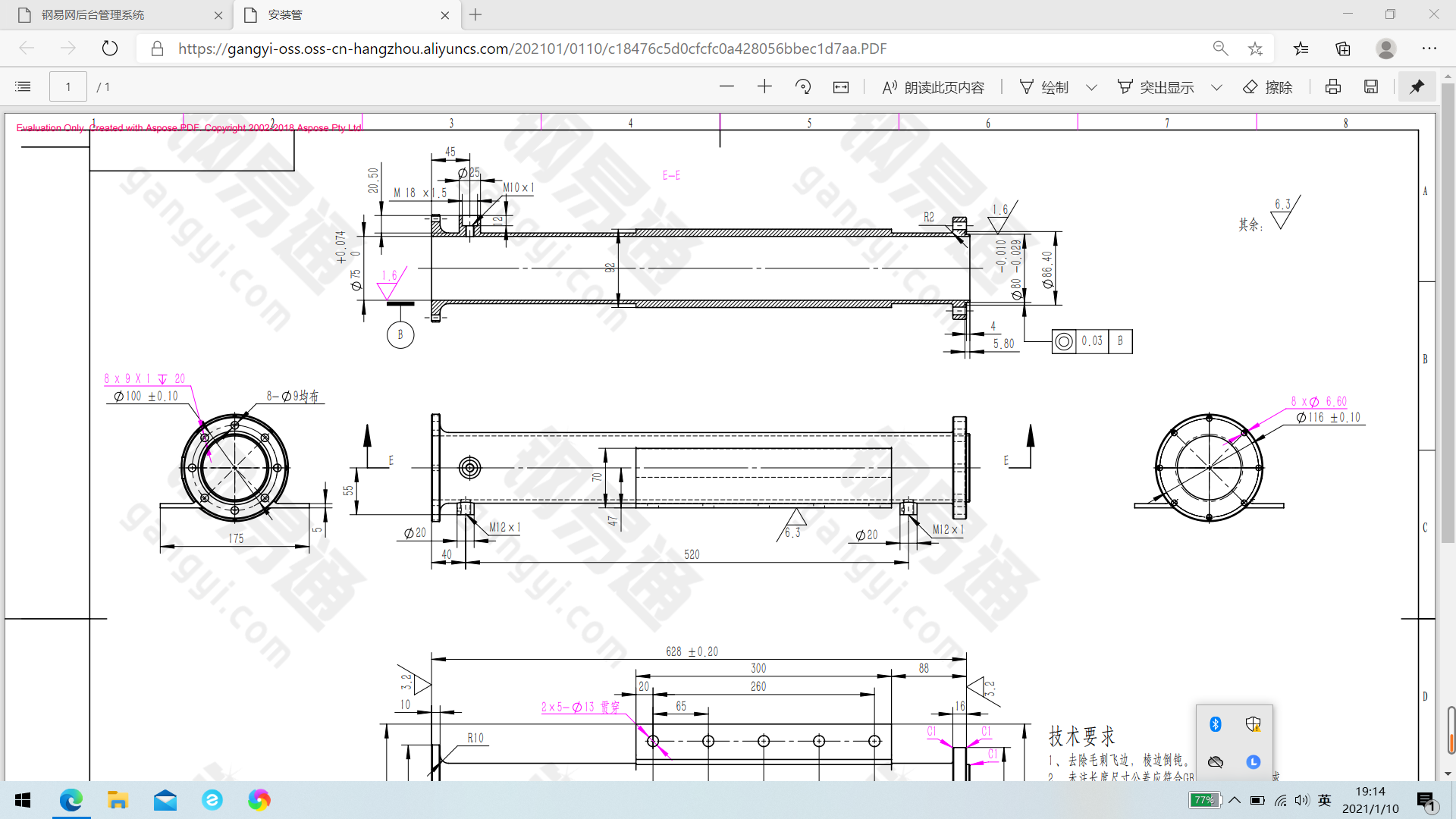Open network Wi-Fi settings

(x=1281, y=800)
